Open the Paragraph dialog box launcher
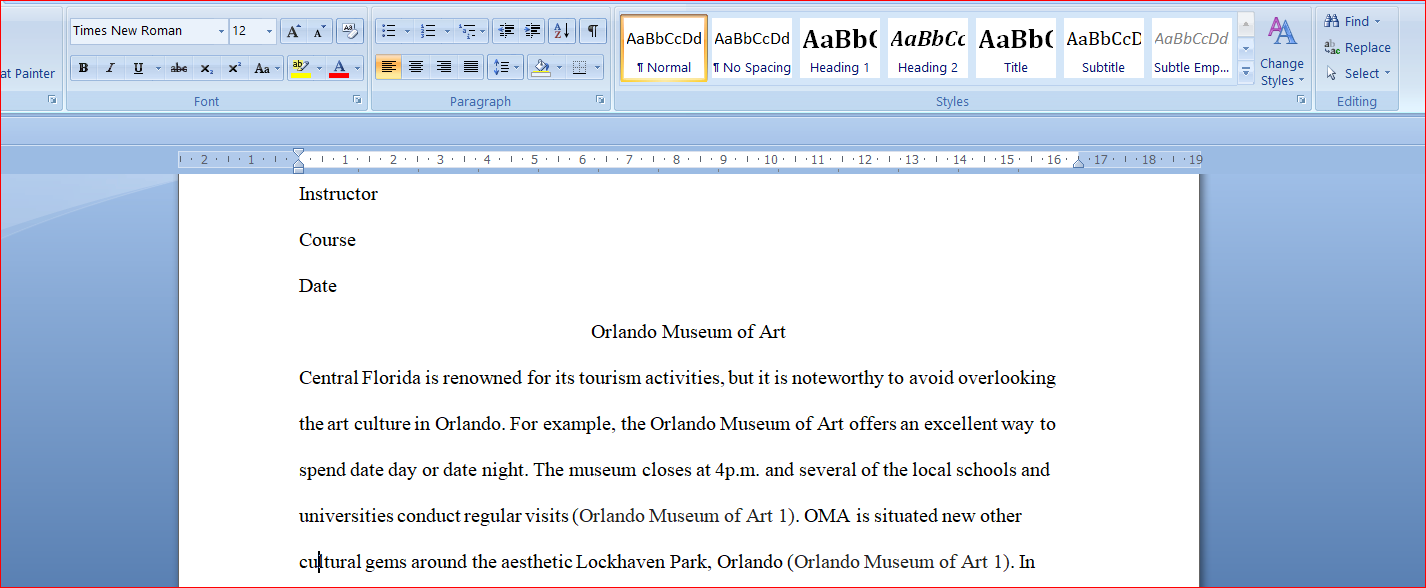This screenshot has height=588, width=1426. click(600, 100)
